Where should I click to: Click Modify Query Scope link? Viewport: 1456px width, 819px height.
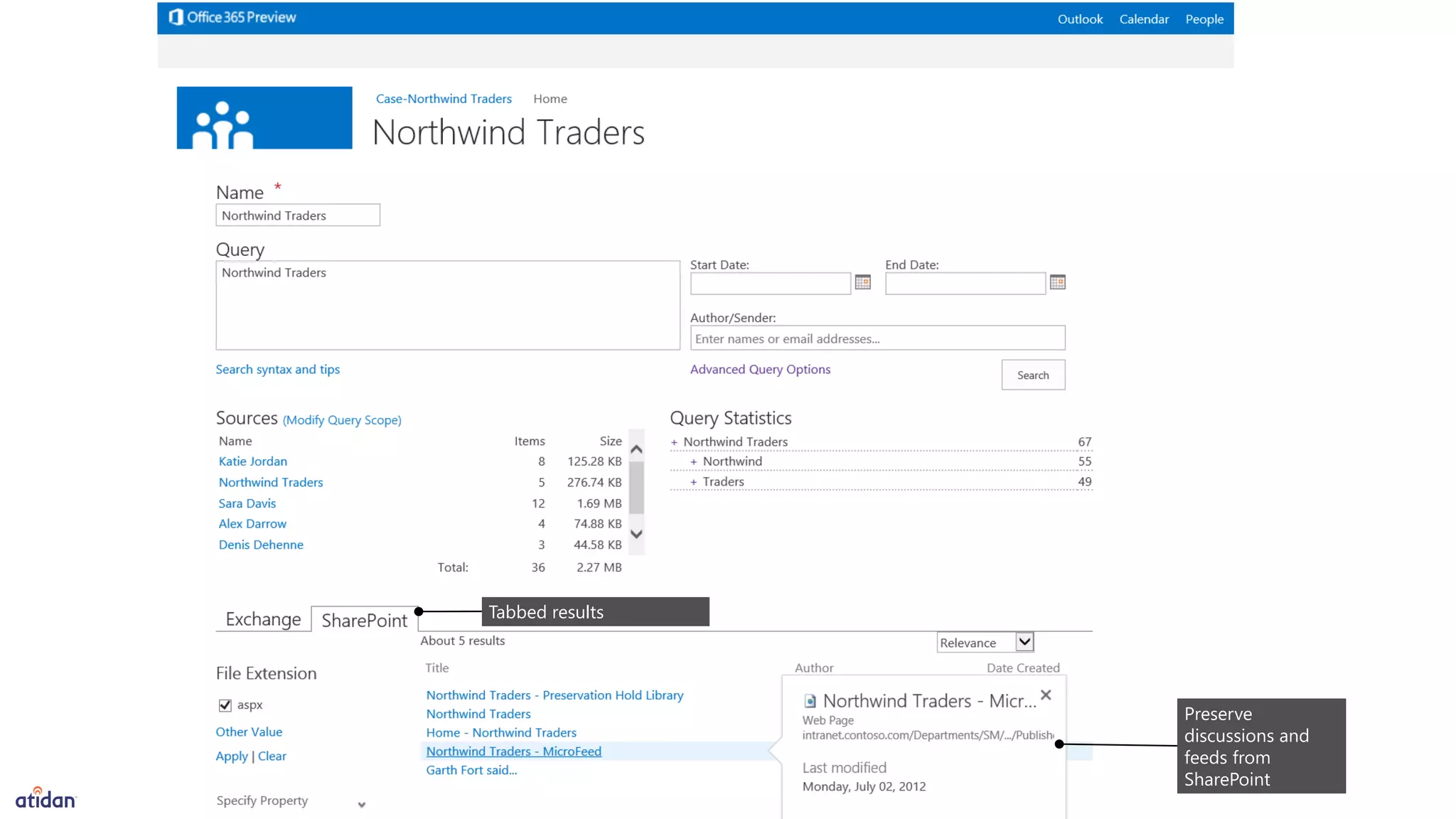[342, 420]
